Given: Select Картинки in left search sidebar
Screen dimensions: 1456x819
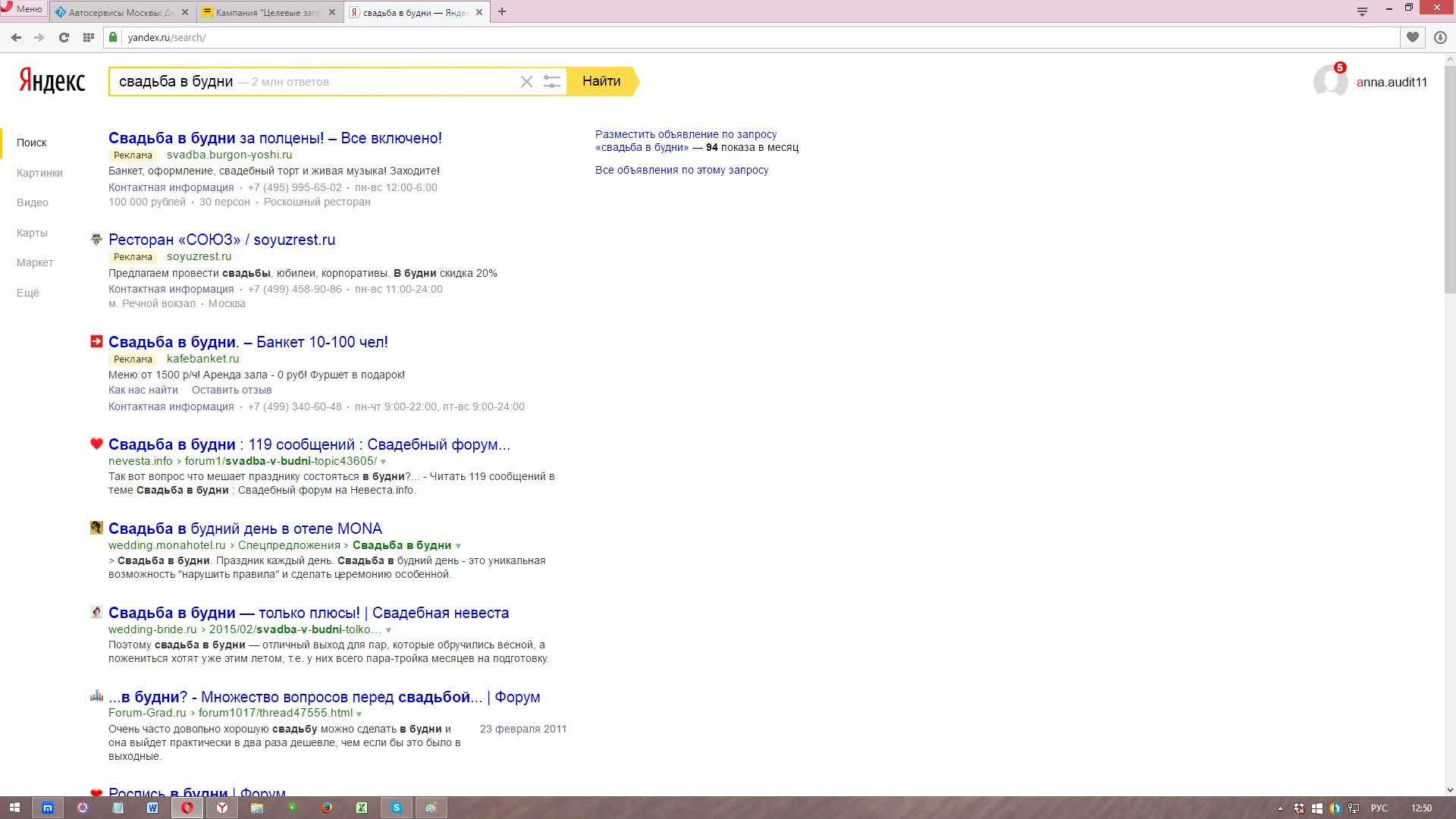Looking at the screenshot, I should click(39, 173).
